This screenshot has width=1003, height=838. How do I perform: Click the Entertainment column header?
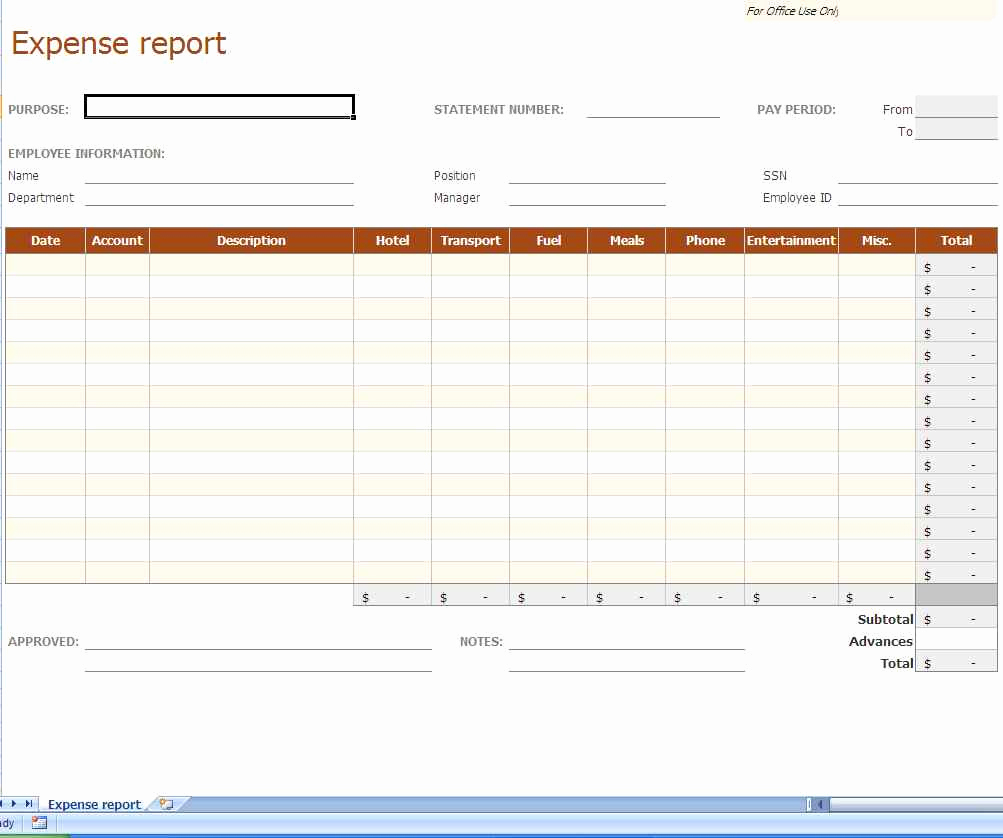coord(790,241)
